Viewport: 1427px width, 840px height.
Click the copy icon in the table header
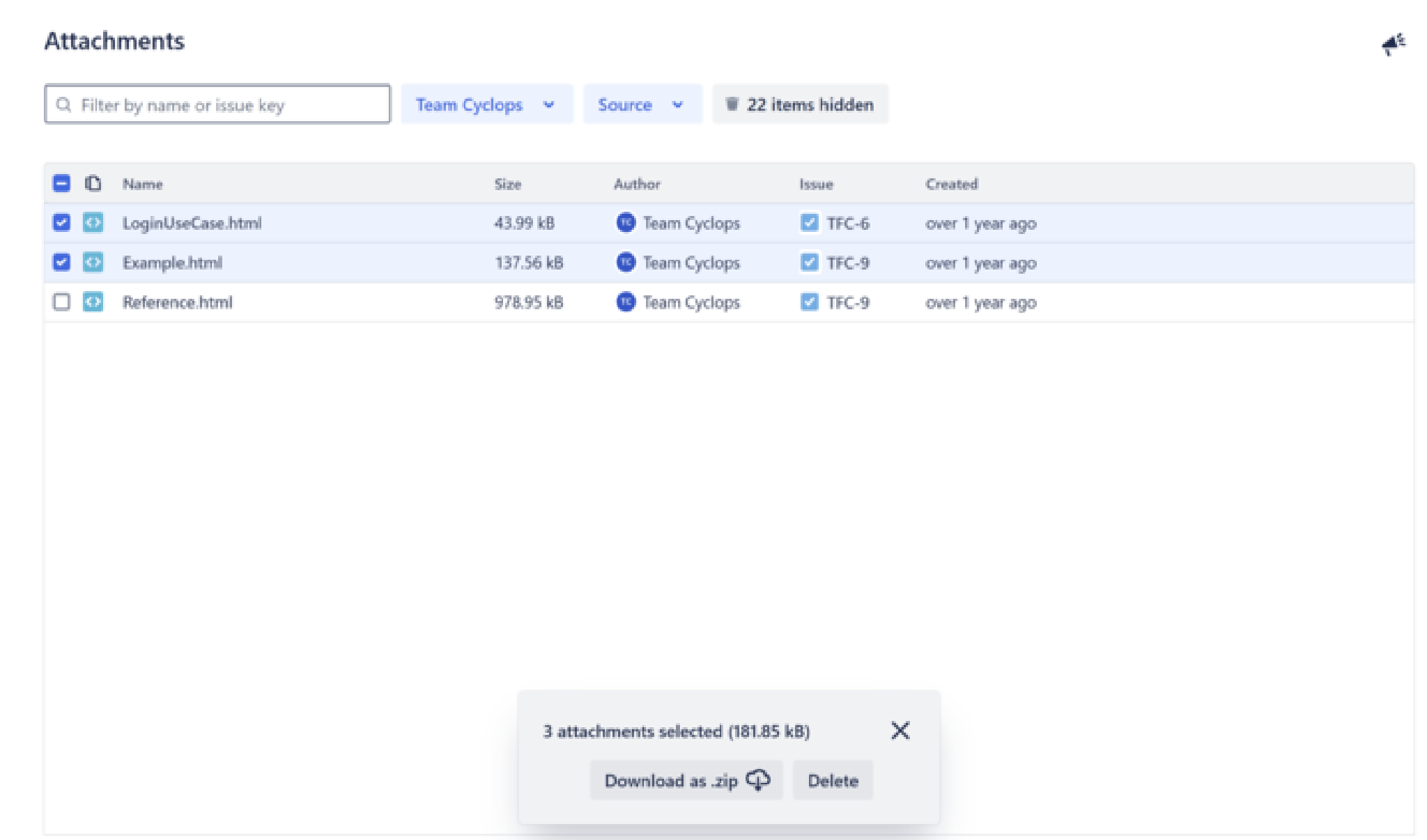[x=93, y=184]
